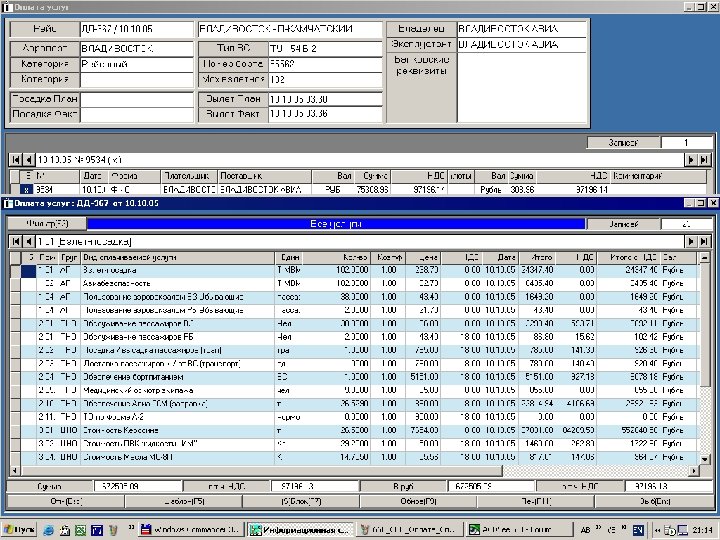Click the Цена column header

[422, 258]
